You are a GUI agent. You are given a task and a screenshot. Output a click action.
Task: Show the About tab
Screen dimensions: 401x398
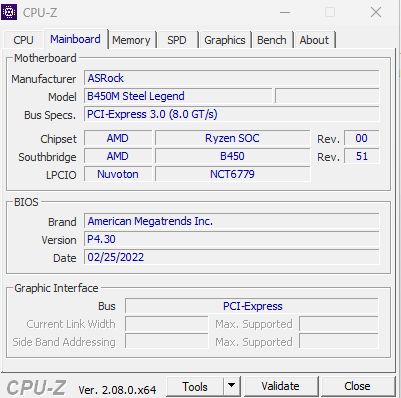(x=314, y=40)
